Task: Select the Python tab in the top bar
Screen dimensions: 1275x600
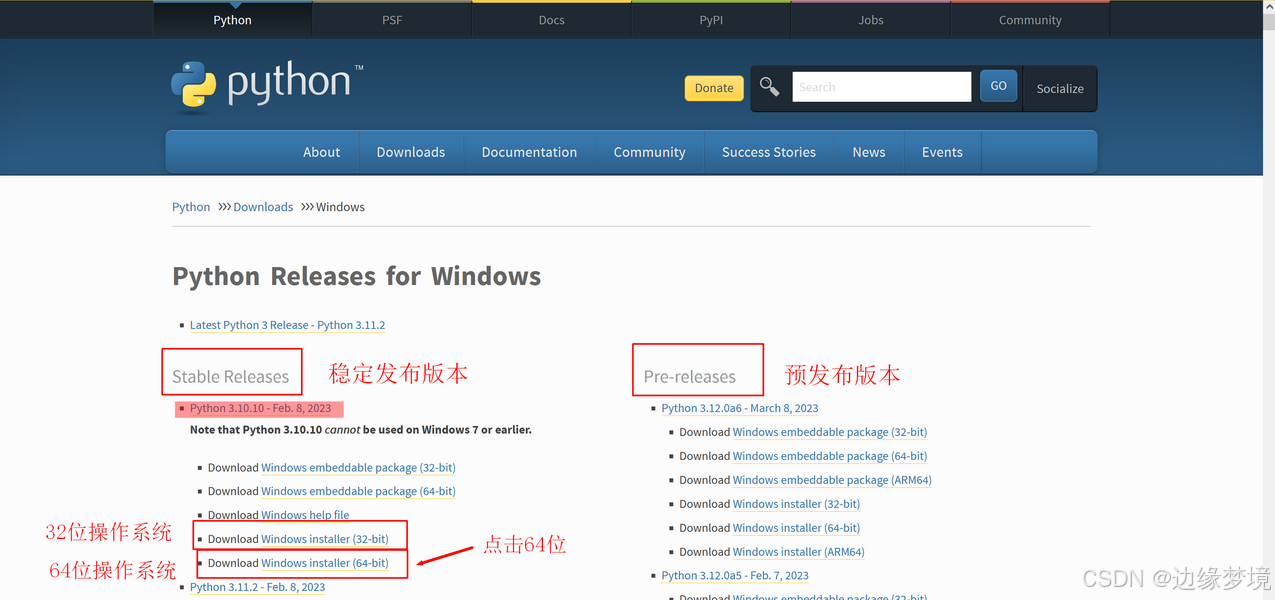Action: [x=232, y=19]
